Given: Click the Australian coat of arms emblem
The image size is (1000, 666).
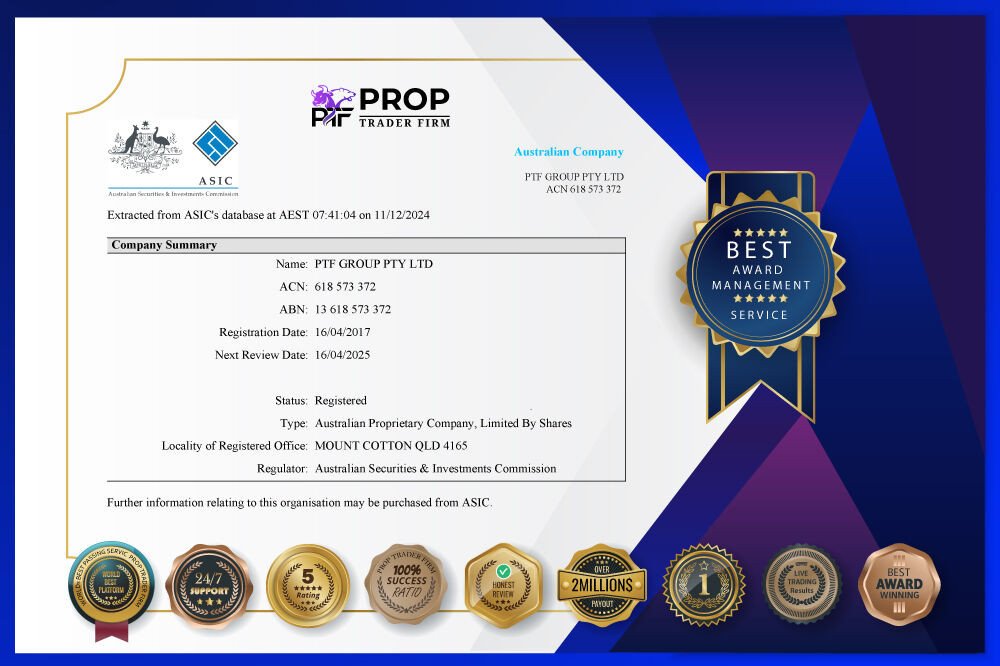Looking at the screenshot, I should point(145,150).
